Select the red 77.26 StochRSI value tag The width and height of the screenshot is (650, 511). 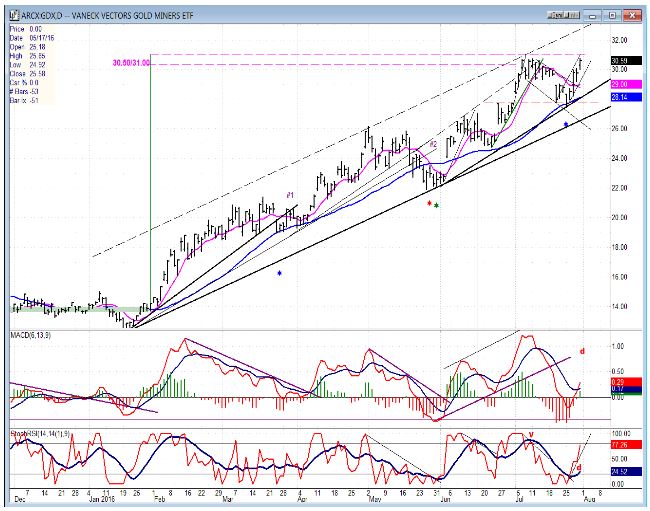coord(626,445)
